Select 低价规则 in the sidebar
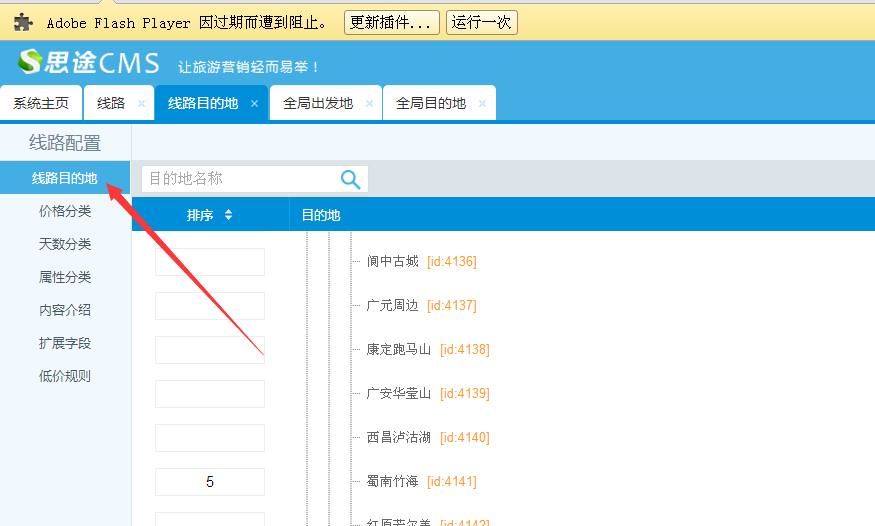This screenshot has width=875, height=526. (x=65, y=376)
